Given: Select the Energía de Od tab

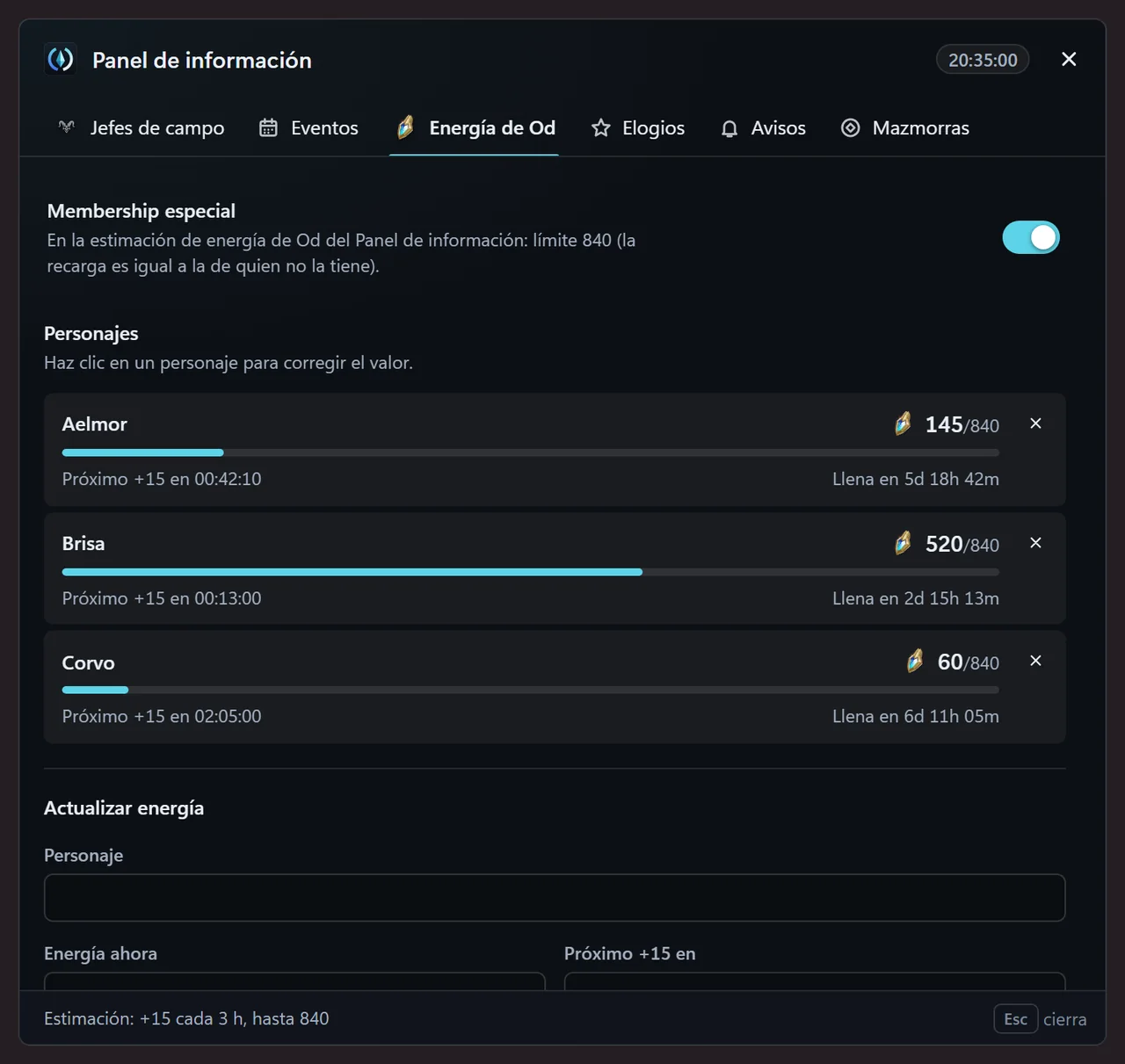Looking at the screenshot, I should 475,128.
